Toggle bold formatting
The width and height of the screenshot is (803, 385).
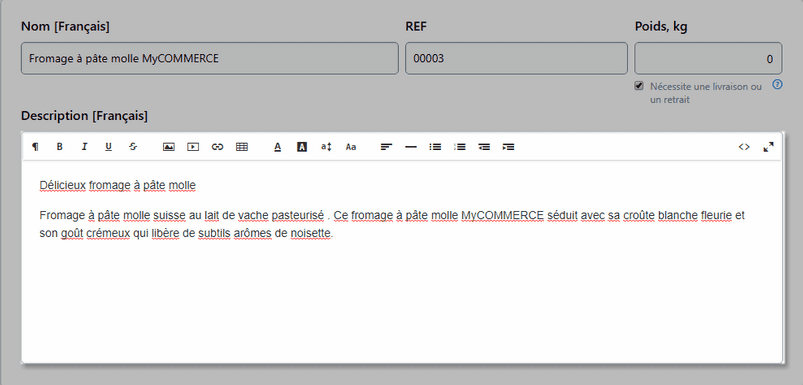tap(59, 147)
